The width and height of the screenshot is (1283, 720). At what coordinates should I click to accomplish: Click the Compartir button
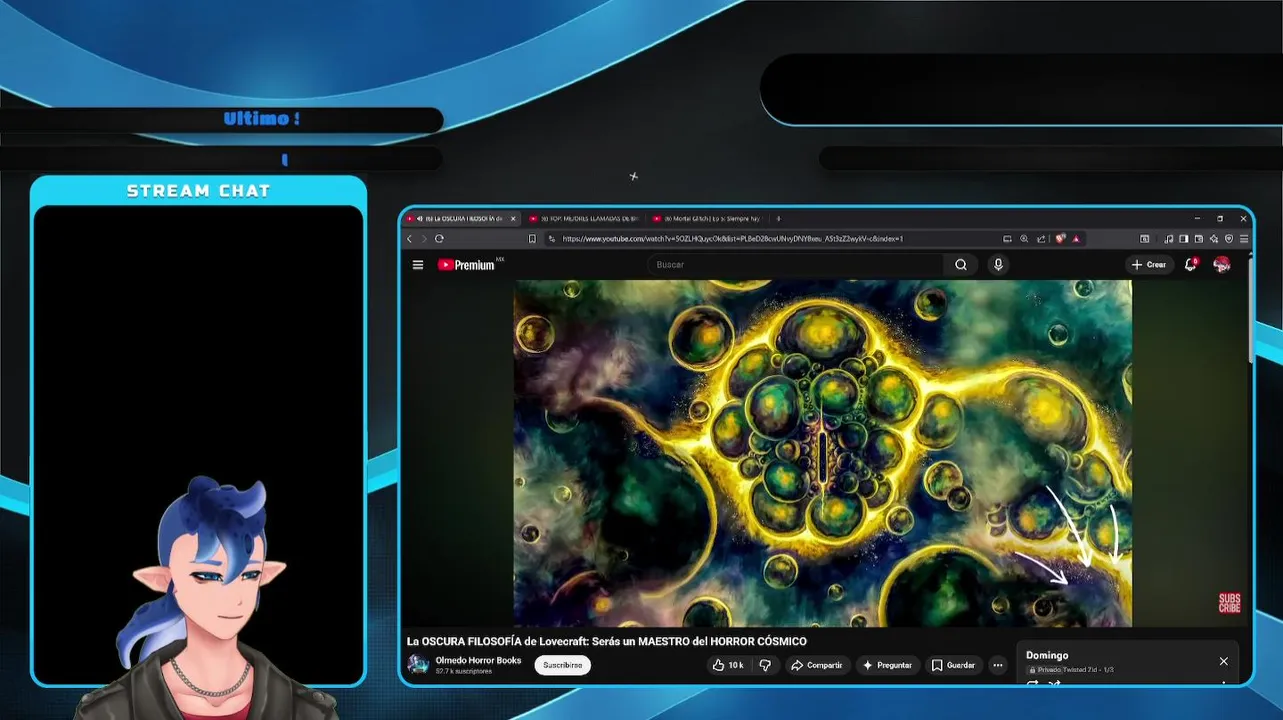click(x=817, y=665)
